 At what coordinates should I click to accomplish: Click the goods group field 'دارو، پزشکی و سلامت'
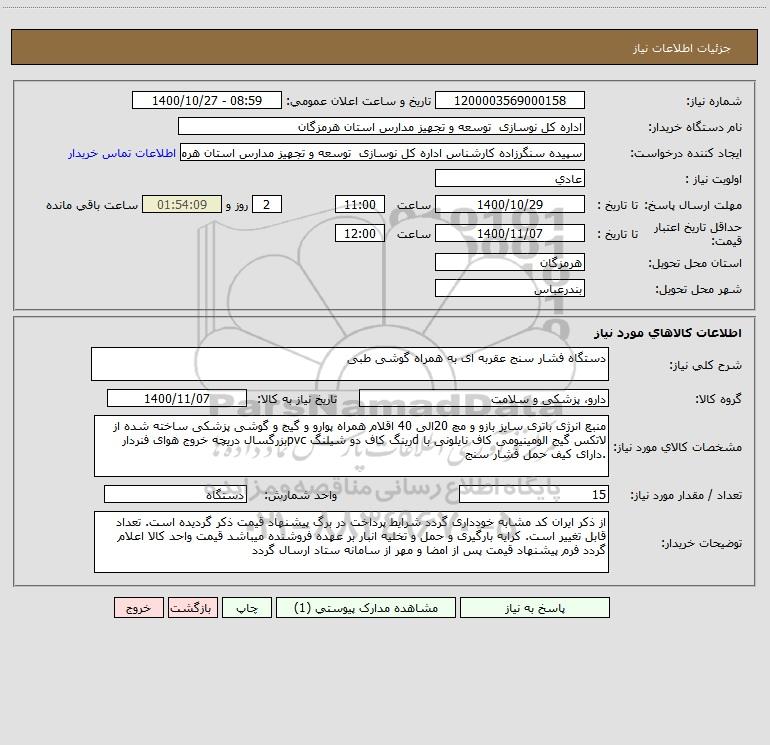484,398
